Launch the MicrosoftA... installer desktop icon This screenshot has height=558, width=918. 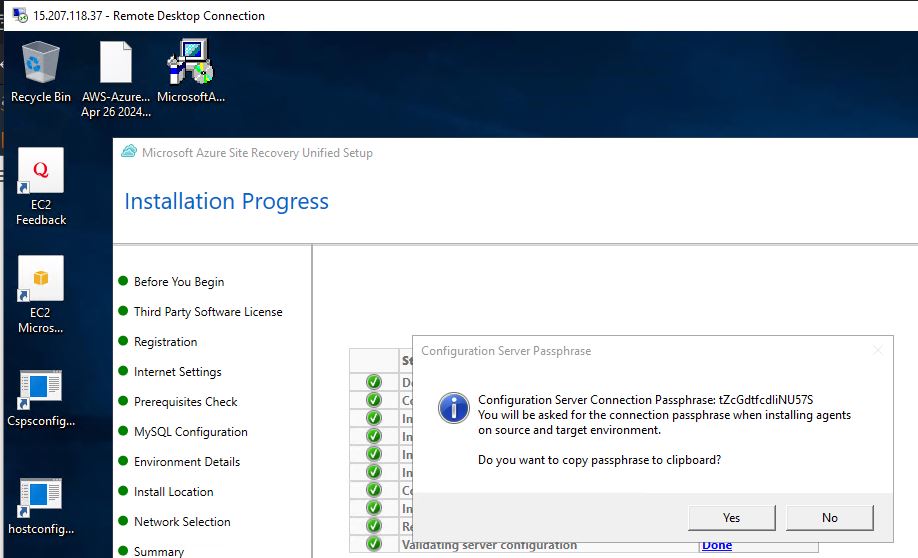[190, 63]
